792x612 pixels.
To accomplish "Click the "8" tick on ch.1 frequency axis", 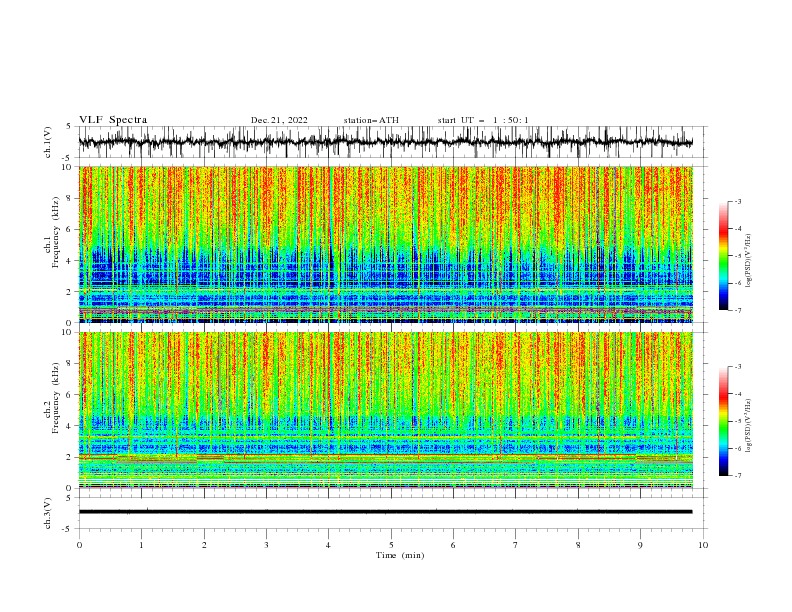I will (70, 198).
